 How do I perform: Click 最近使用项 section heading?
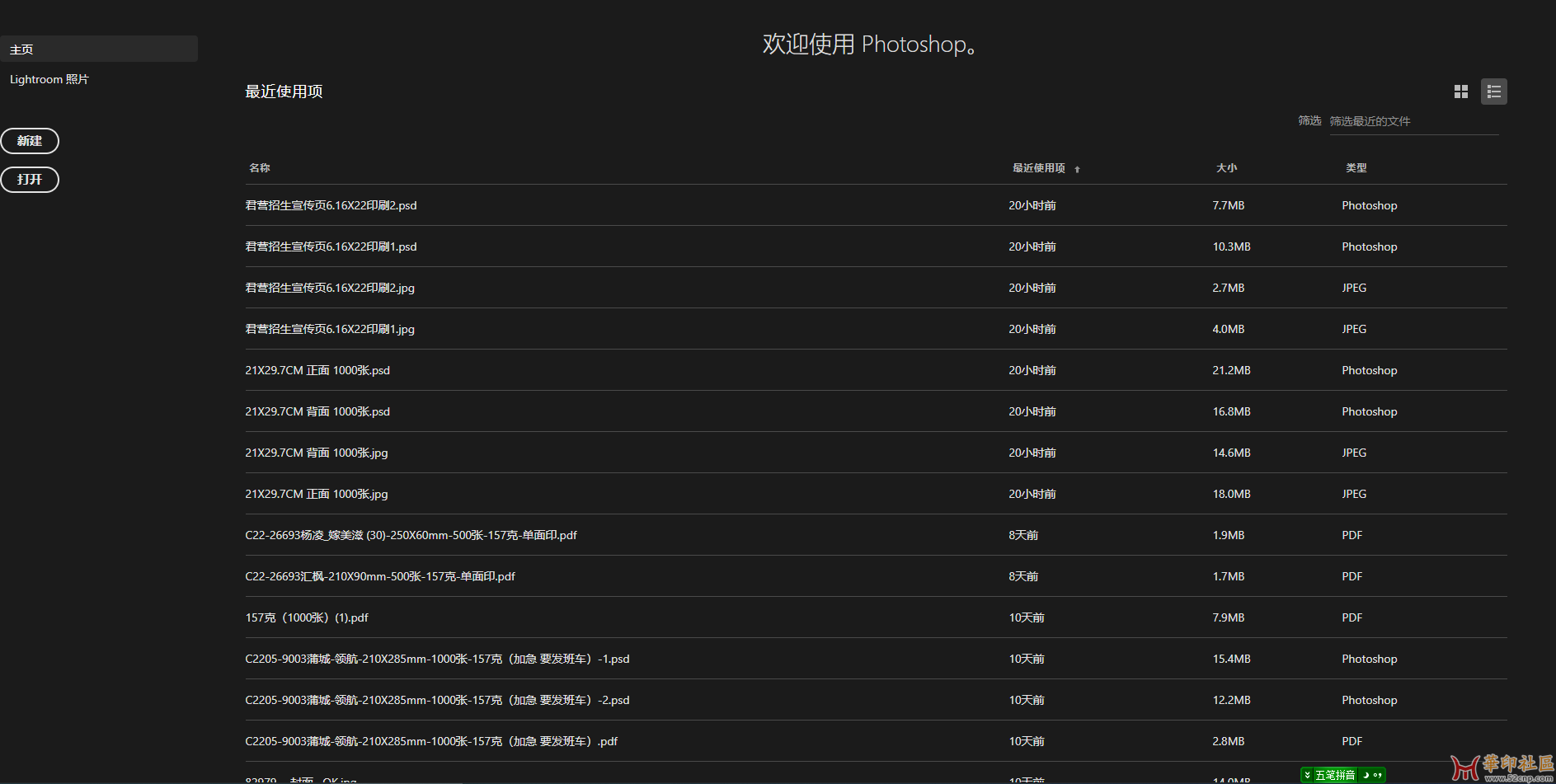click(x=284, y=92)
